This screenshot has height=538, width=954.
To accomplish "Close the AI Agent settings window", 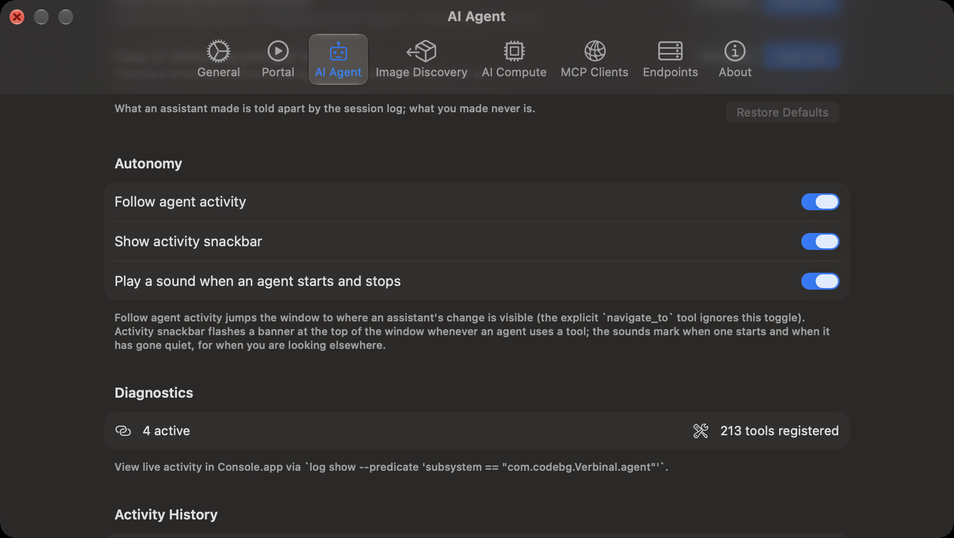I will pyautogui.click(x=17, y=17).
